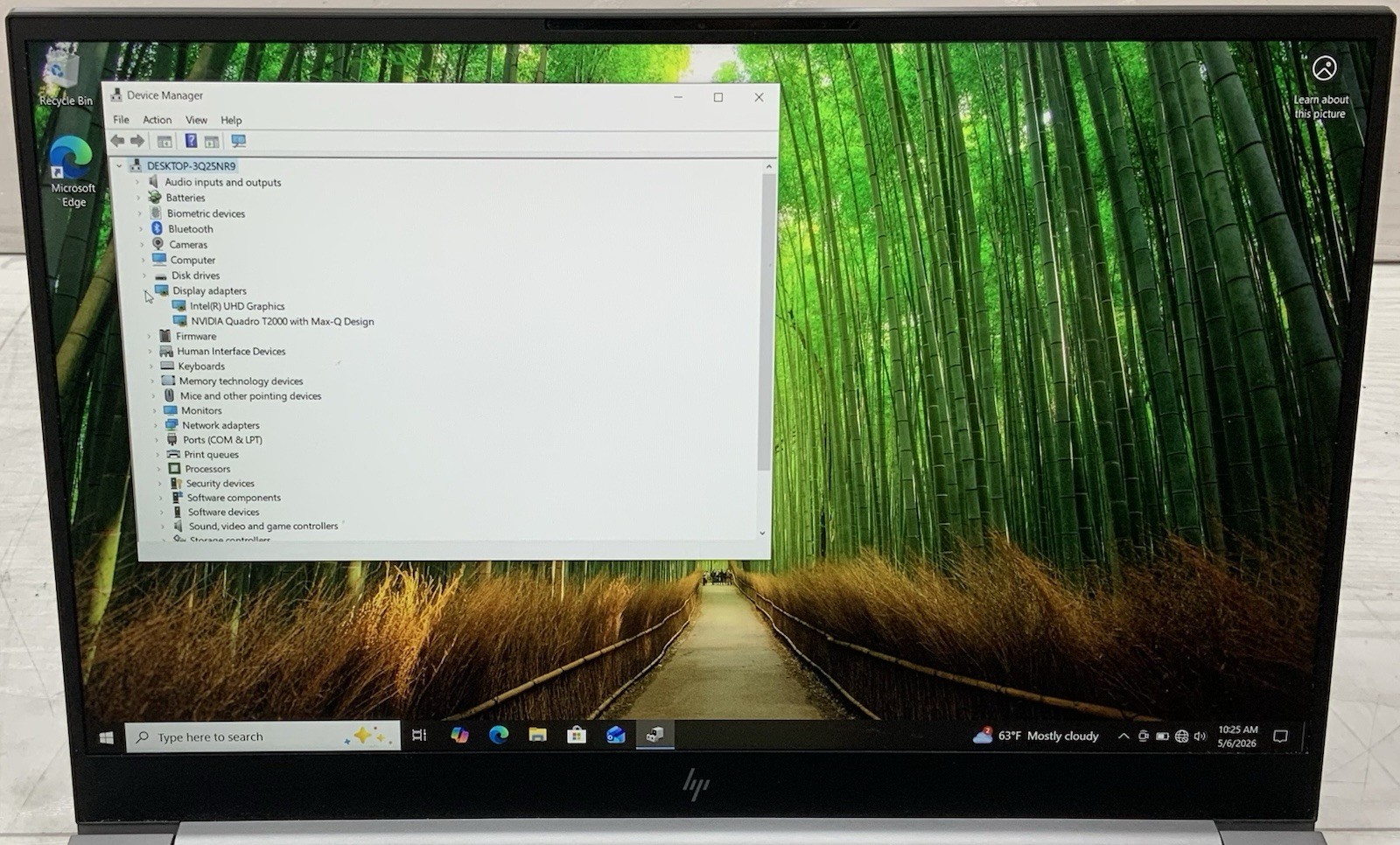Viewport: 1400px width, 845px height.
Task: Select NVIDIA Quadro T2000 with Max-Q Design
Action: [x=283, y=321]
